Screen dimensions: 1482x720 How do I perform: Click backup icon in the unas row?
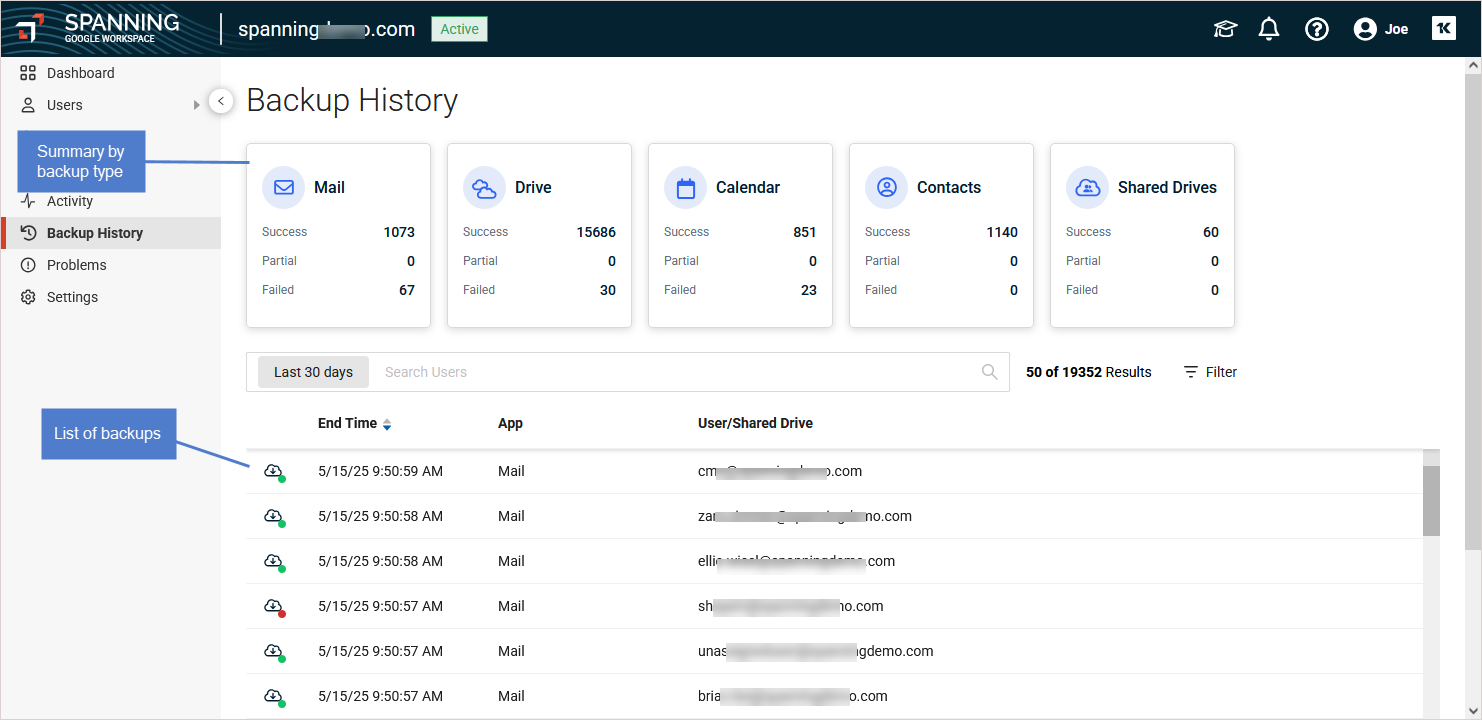click(x=274, y=652)
